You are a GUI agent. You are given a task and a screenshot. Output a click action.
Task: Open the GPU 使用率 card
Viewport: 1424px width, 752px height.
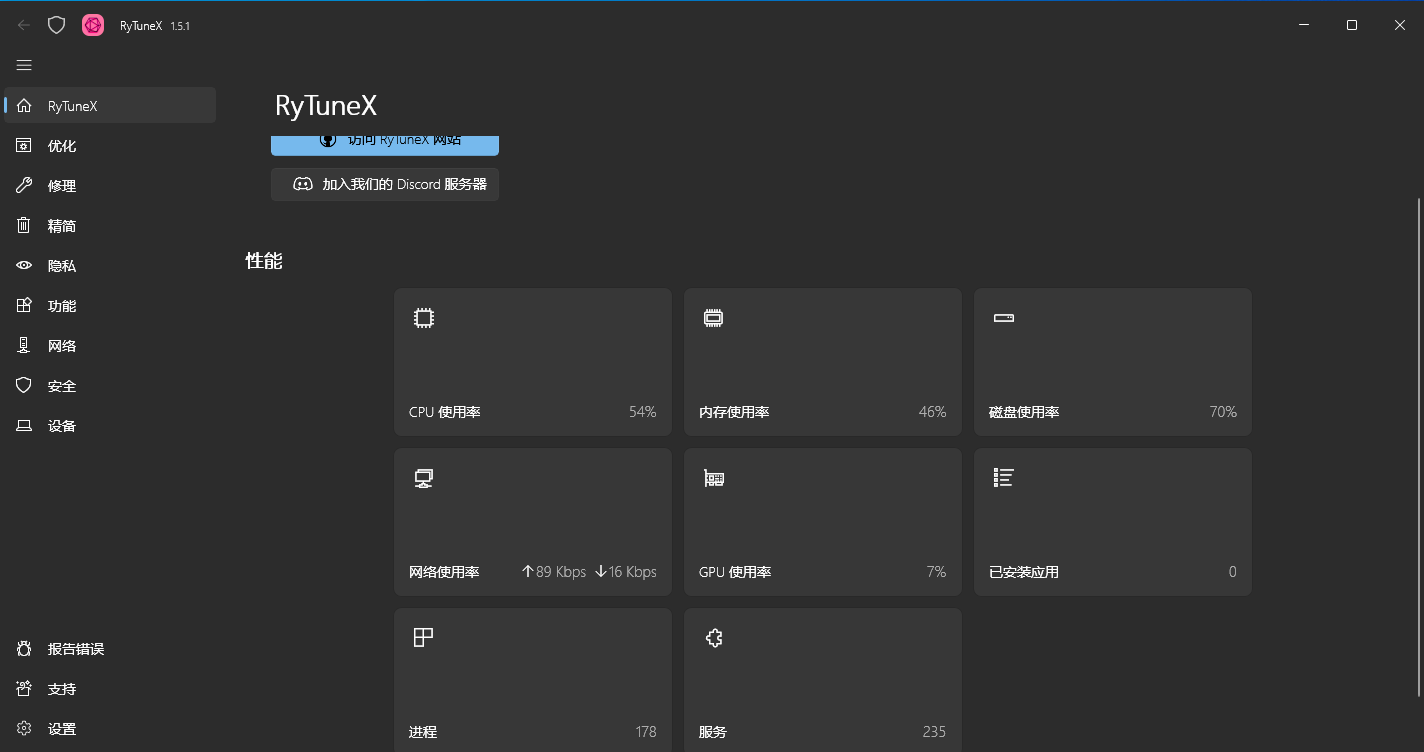click(823, 522)
